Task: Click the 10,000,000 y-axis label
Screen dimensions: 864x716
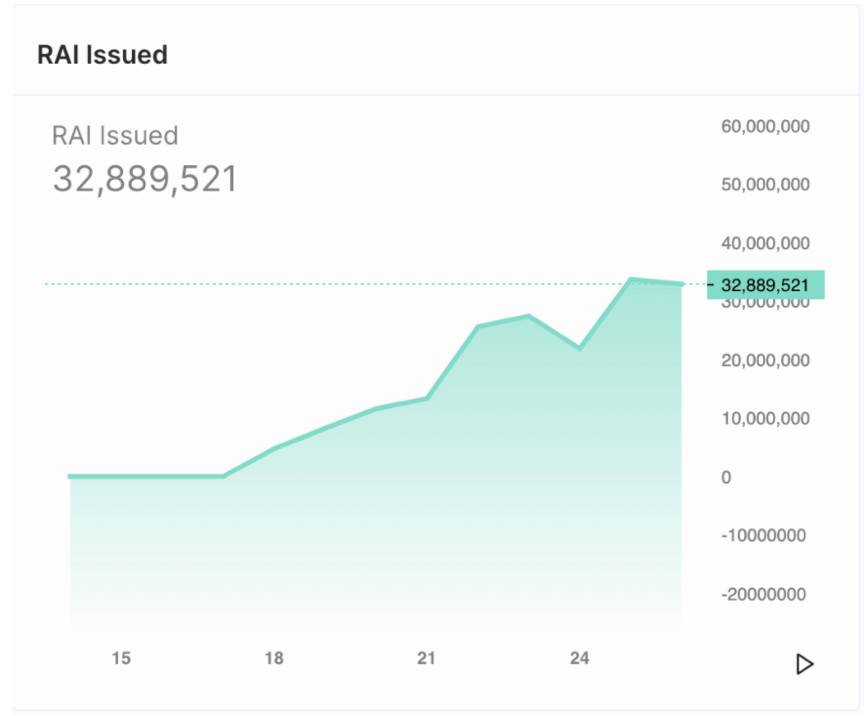Action: pos(765,418)
